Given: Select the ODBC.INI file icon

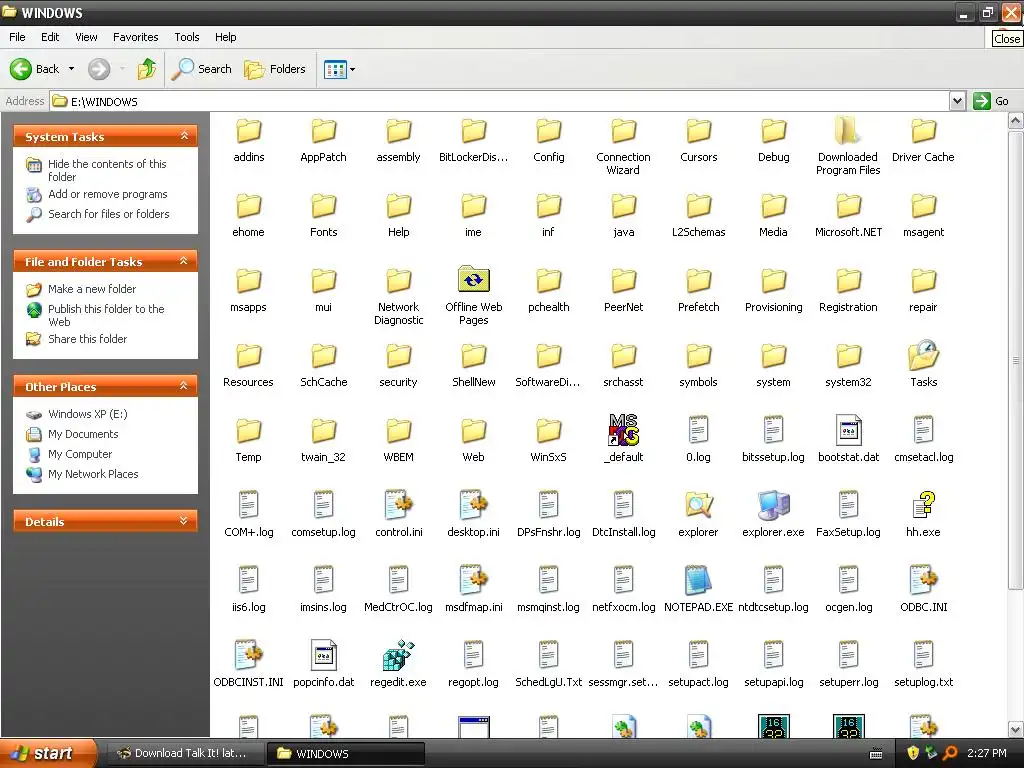Looking at the screenshot, I should click(923, 580).
